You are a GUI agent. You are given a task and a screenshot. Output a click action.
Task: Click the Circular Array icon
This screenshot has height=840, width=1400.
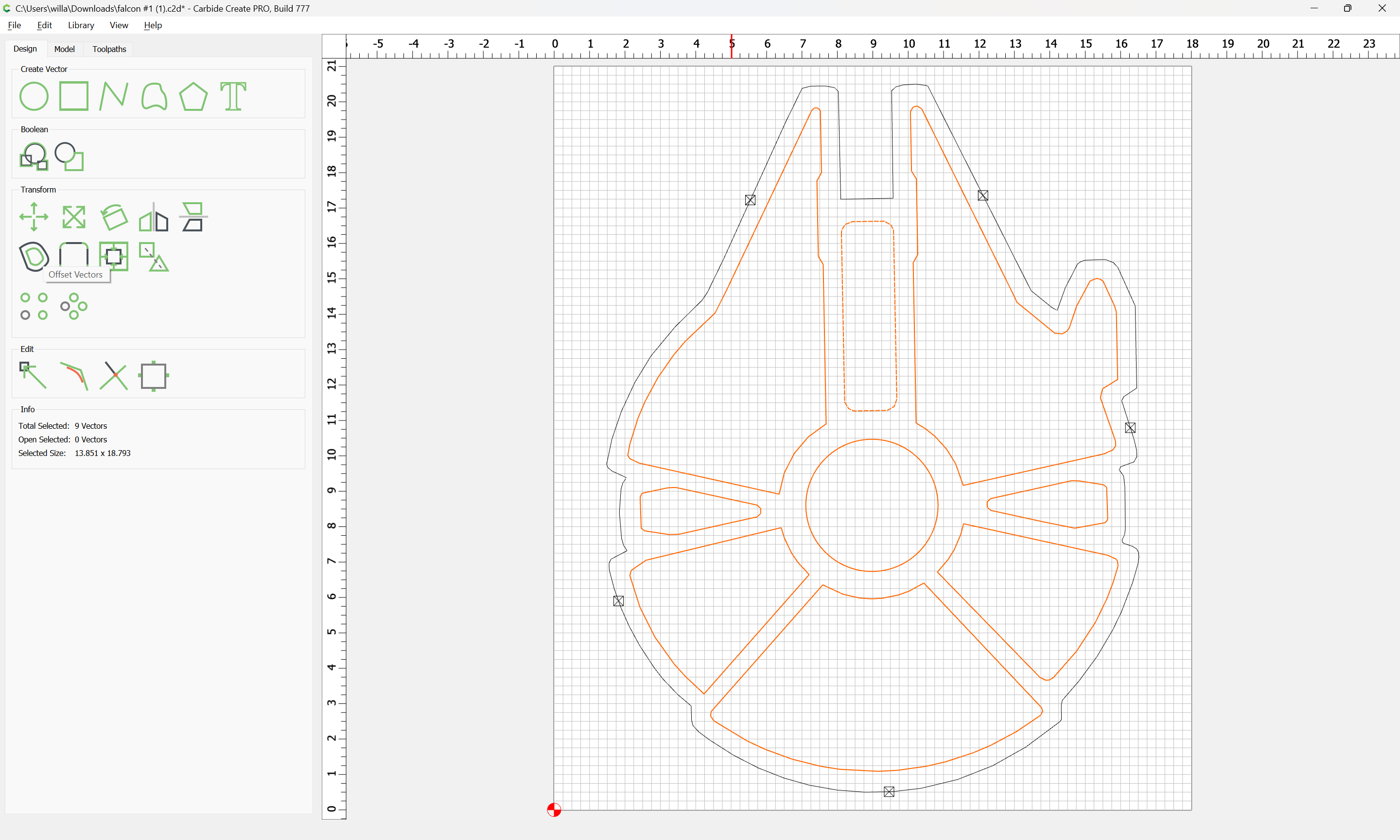tap(73, 306)
